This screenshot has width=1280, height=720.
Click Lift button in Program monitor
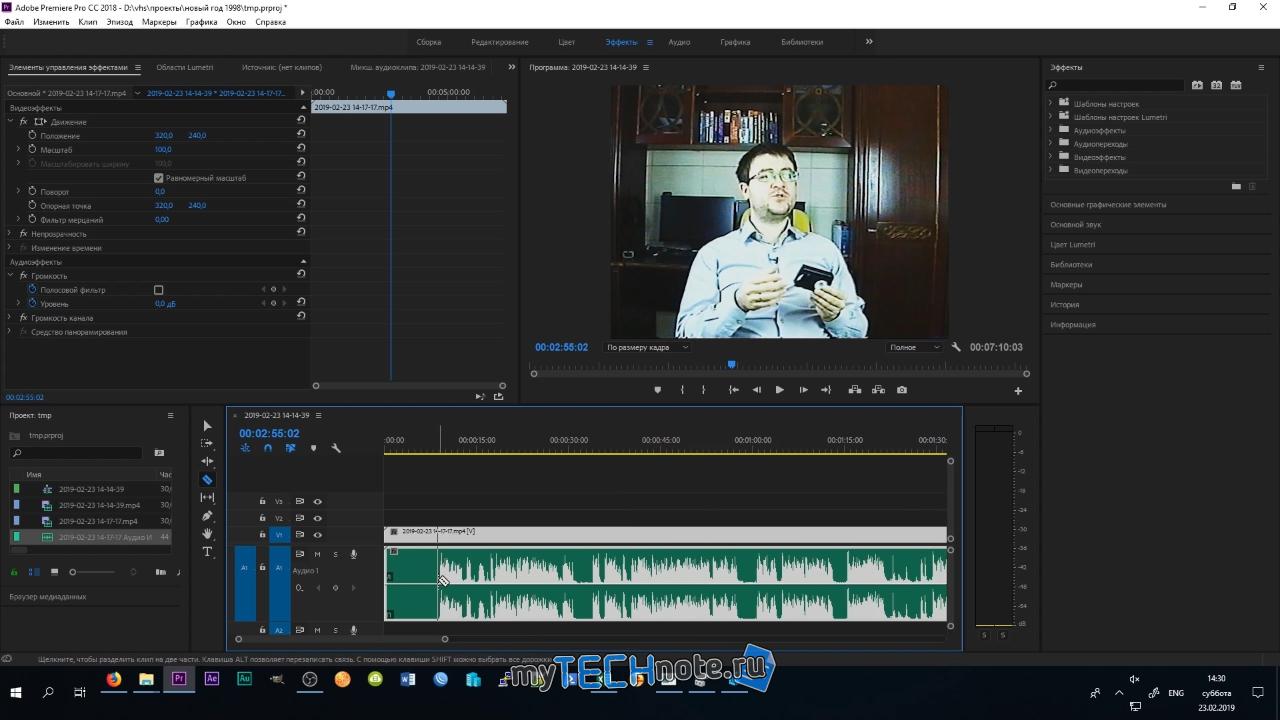click(x=855, y=390)
